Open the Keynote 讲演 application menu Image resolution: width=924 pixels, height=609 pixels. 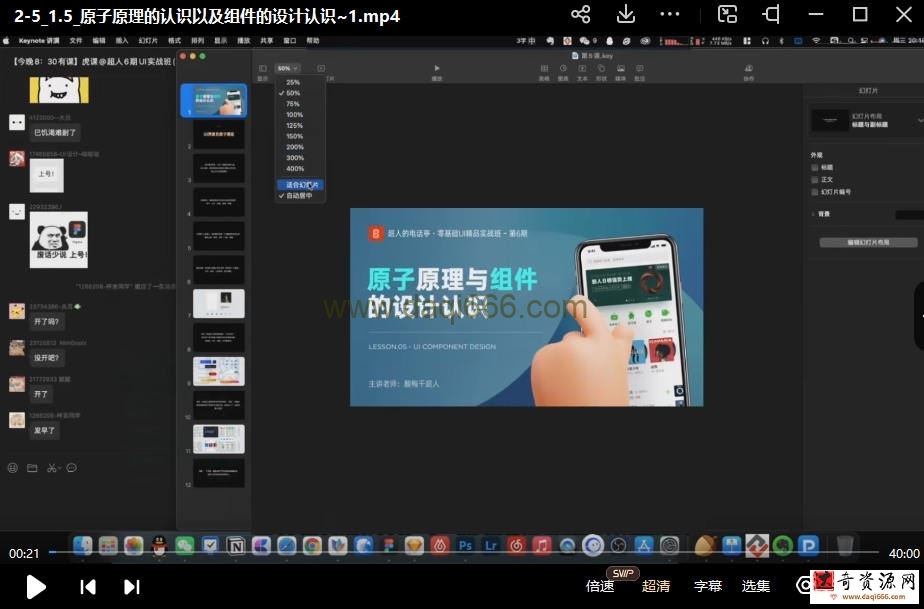[39, 41]
